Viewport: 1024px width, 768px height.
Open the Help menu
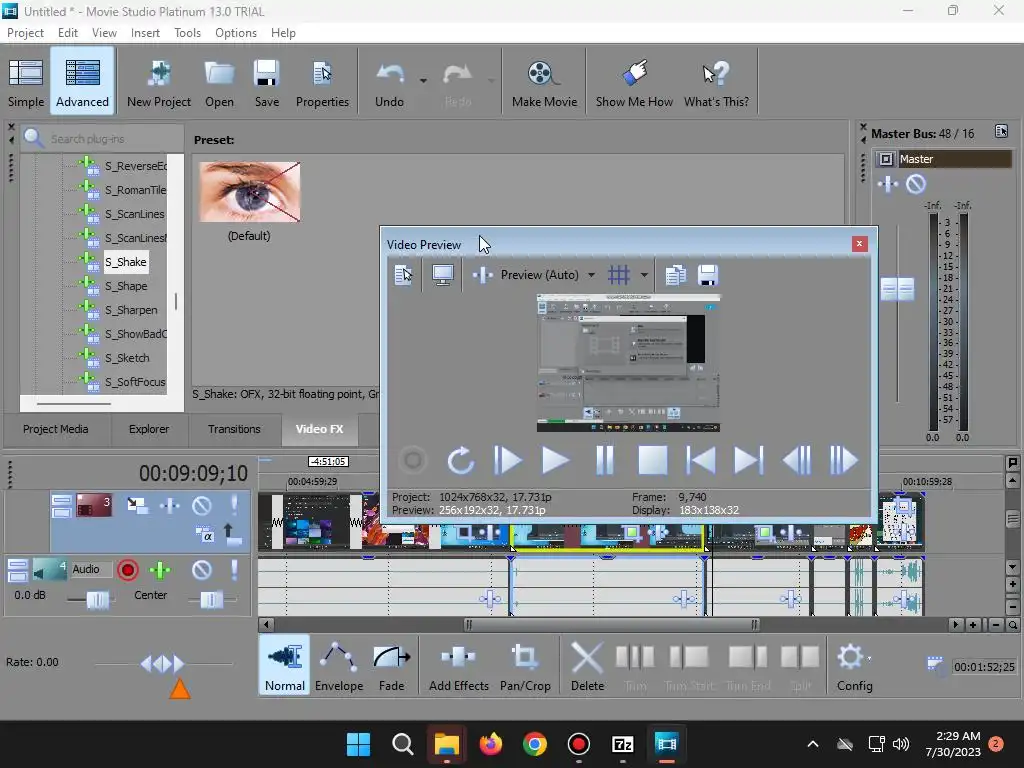[x=283, y=33]
